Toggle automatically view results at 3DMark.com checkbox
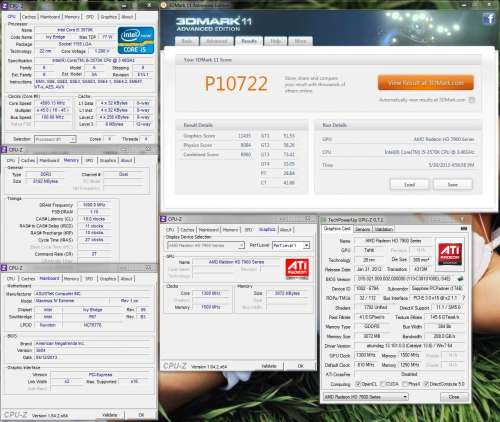500x422 pixels. pyautogui.click(x=472, y=100)
